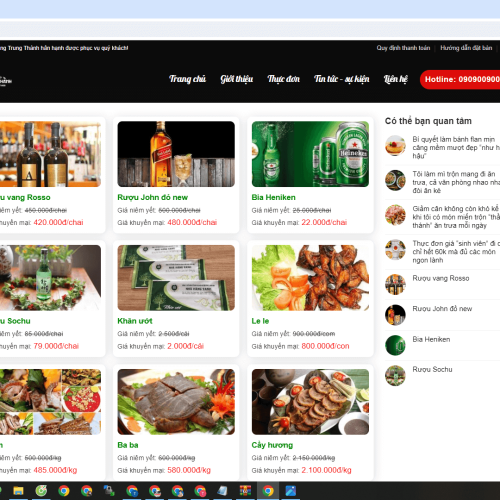The image size is (500, 500).
Task: Click the round sidebar thumbnail beside Rượu John đỏ new
Action: click(x=395, y=315)
